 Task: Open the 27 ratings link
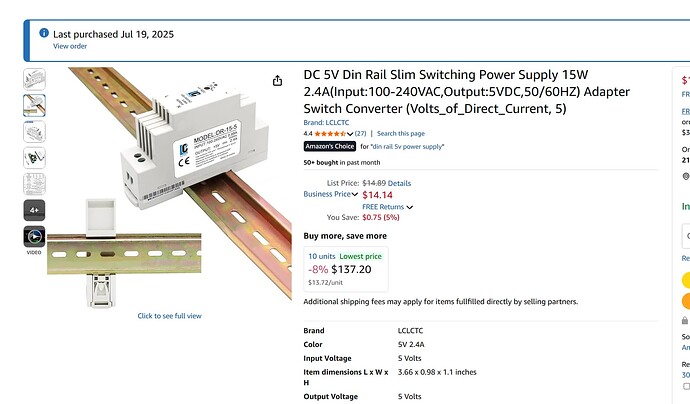[360, 133]
